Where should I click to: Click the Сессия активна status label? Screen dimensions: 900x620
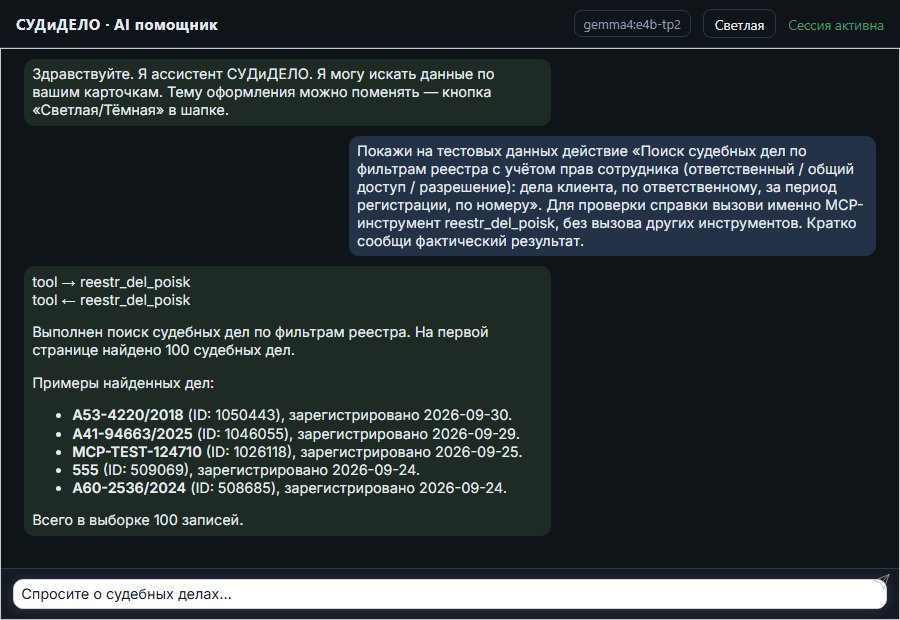[x=836, y=25]
